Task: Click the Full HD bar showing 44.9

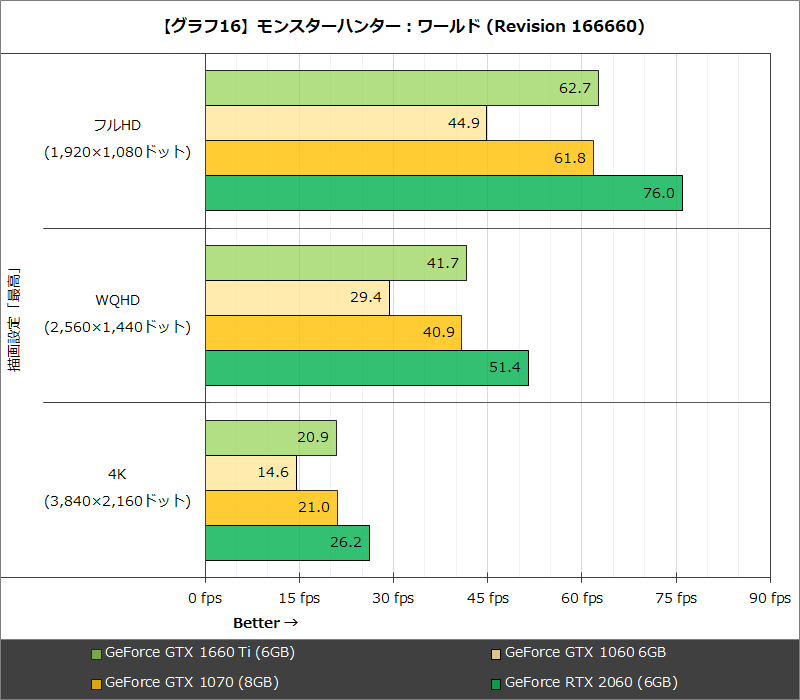Action: point(346,123)
